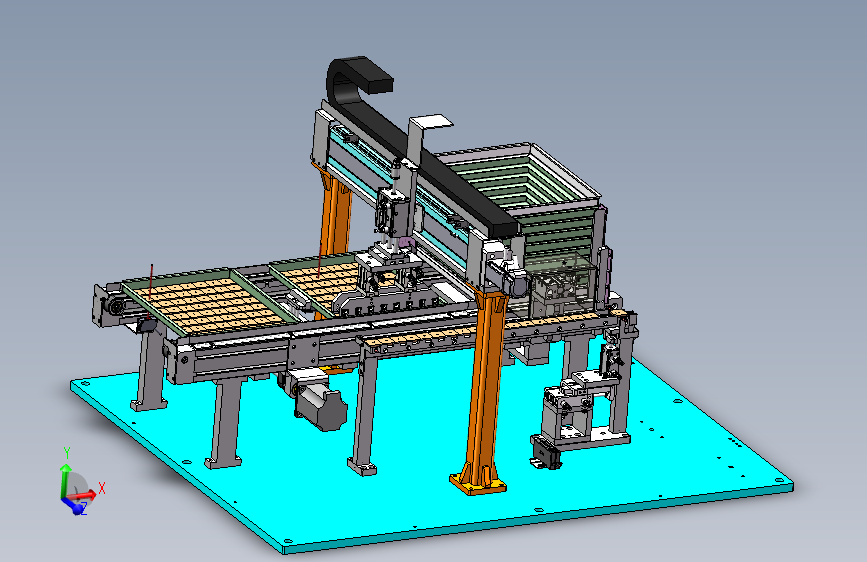Click the green Y axis of the orientation triad
Screen dimensions: 867x562
(65, 481)
